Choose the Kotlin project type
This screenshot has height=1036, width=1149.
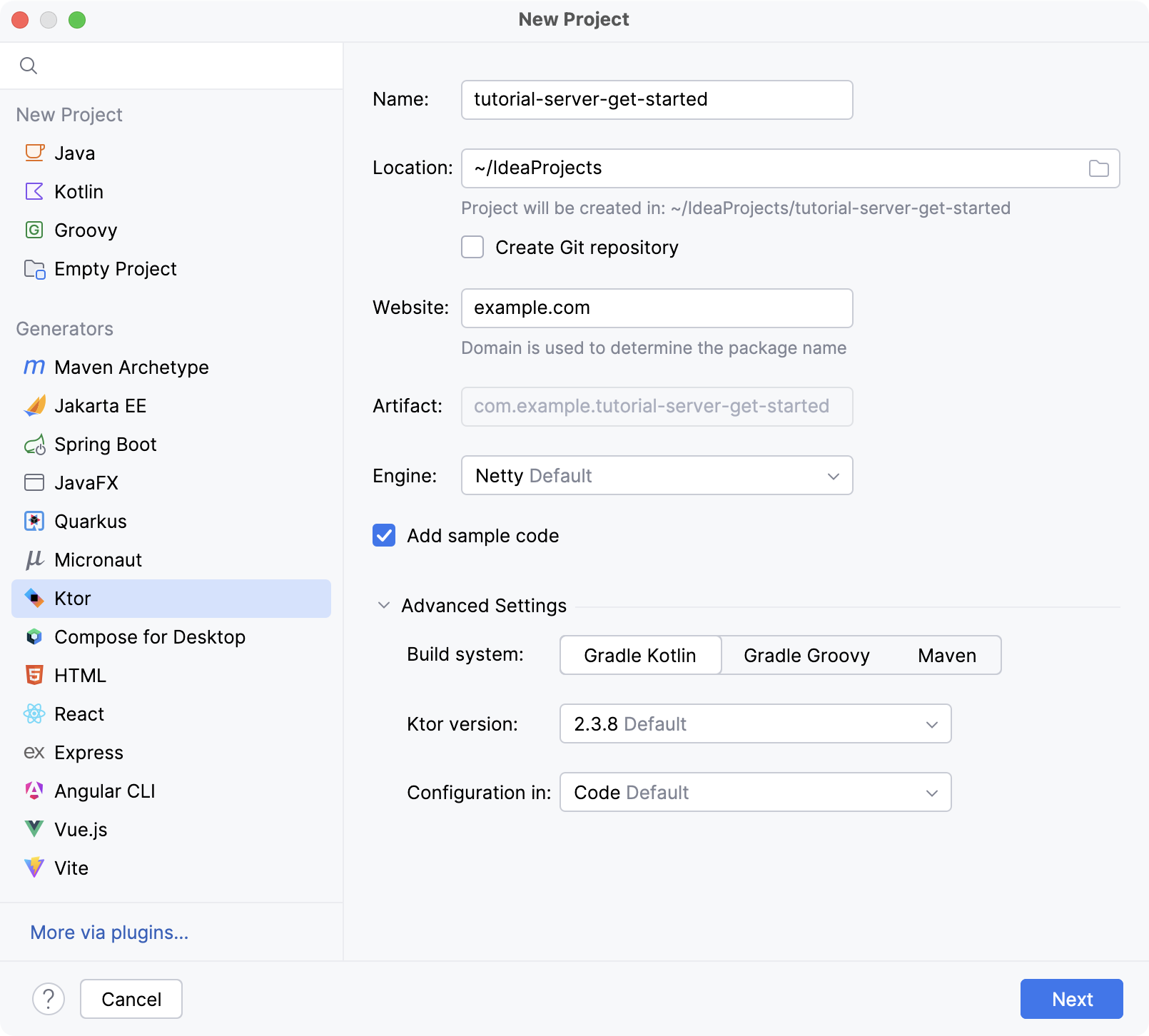(x=79, y=191)
